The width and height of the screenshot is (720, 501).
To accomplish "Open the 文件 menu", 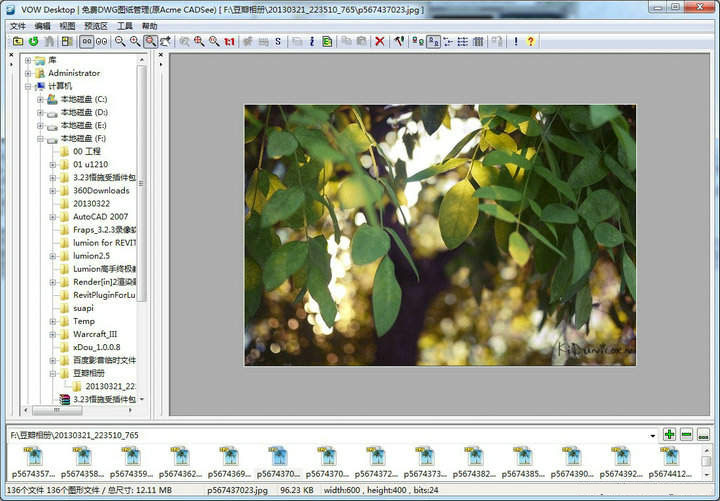I will pos(18,26).
